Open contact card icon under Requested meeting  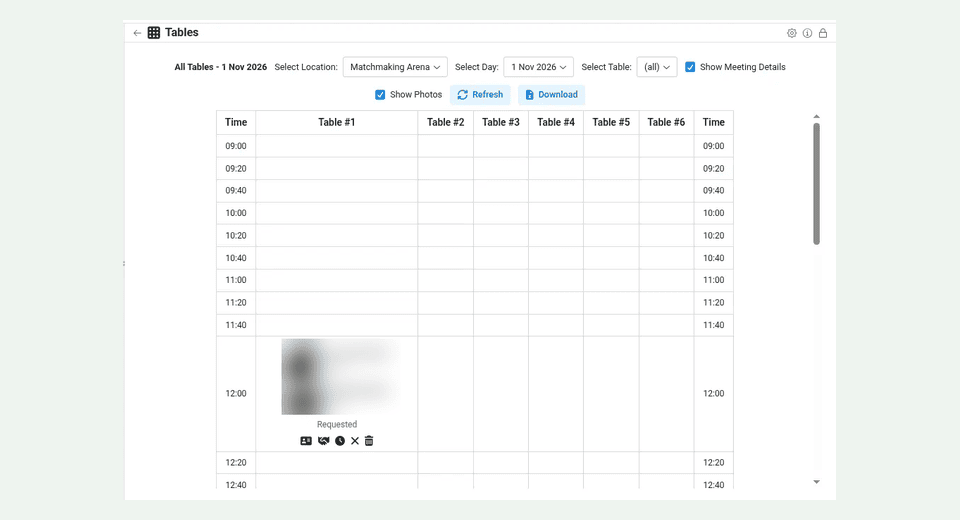click(x=306, y=441)
